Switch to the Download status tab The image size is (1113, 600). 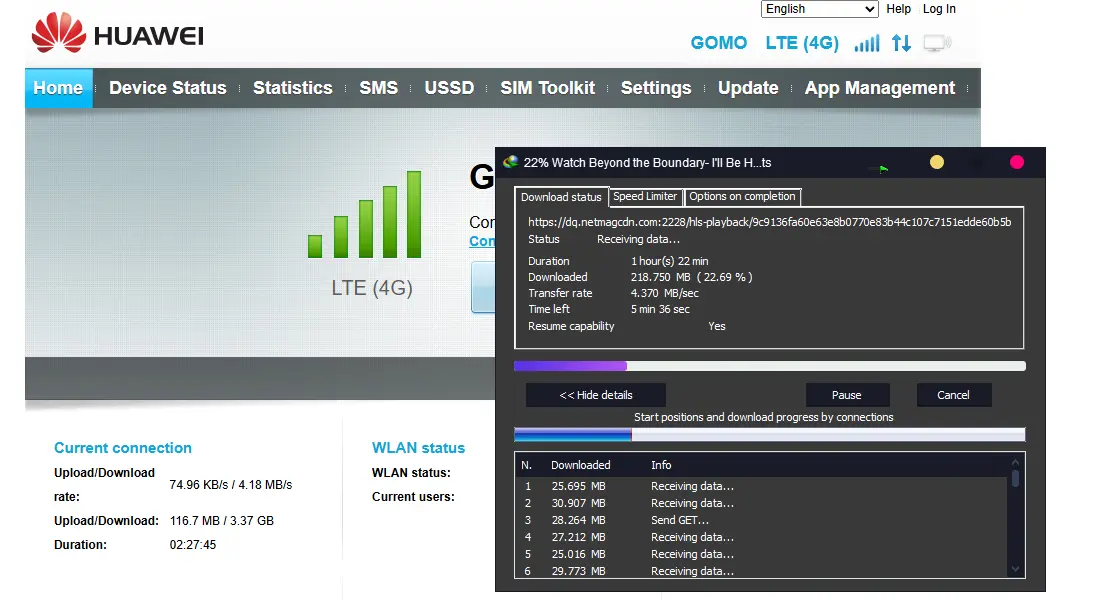point(561,197)
